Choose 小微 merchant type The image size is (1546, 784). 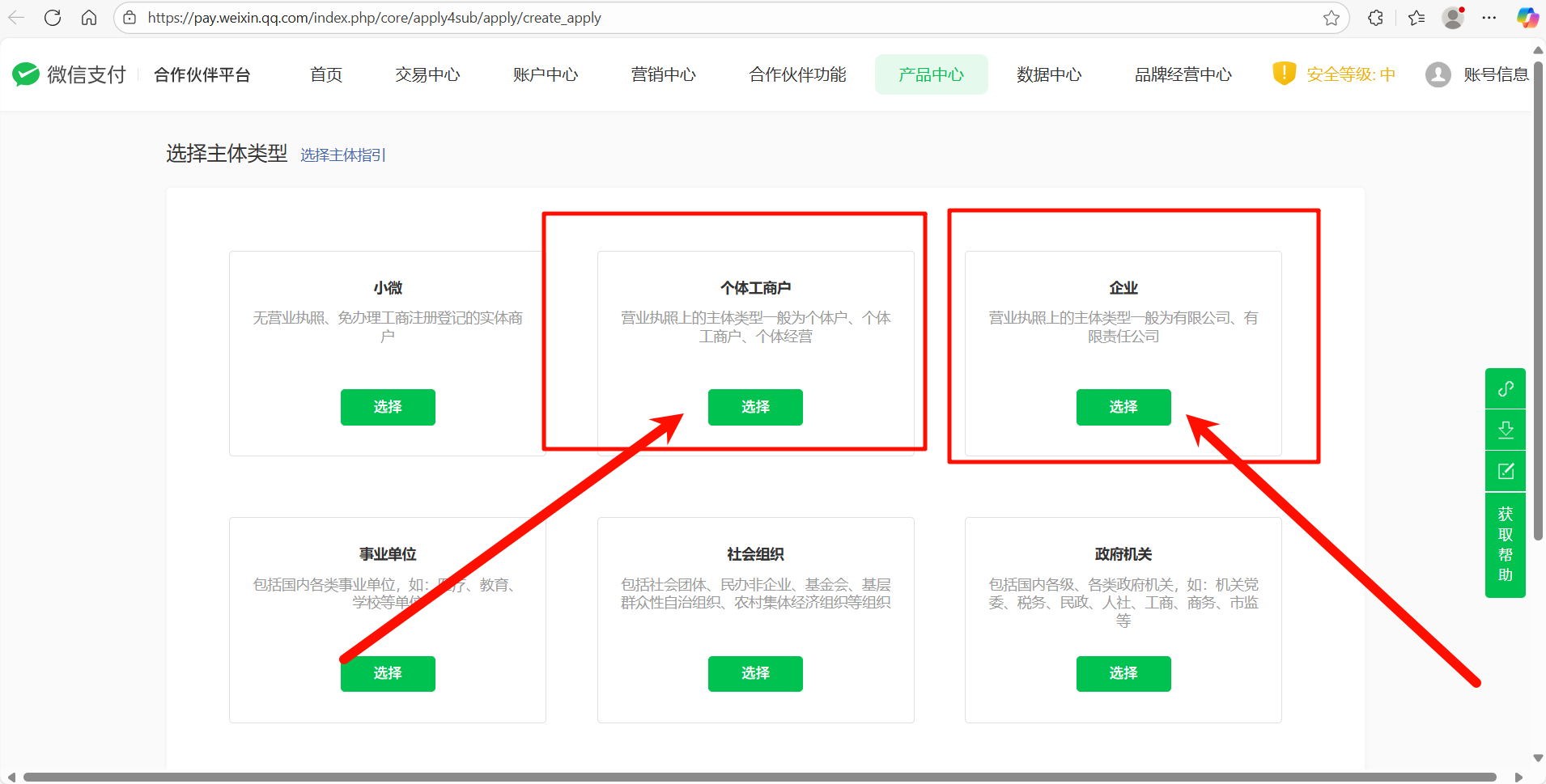[x=388, y=407]
